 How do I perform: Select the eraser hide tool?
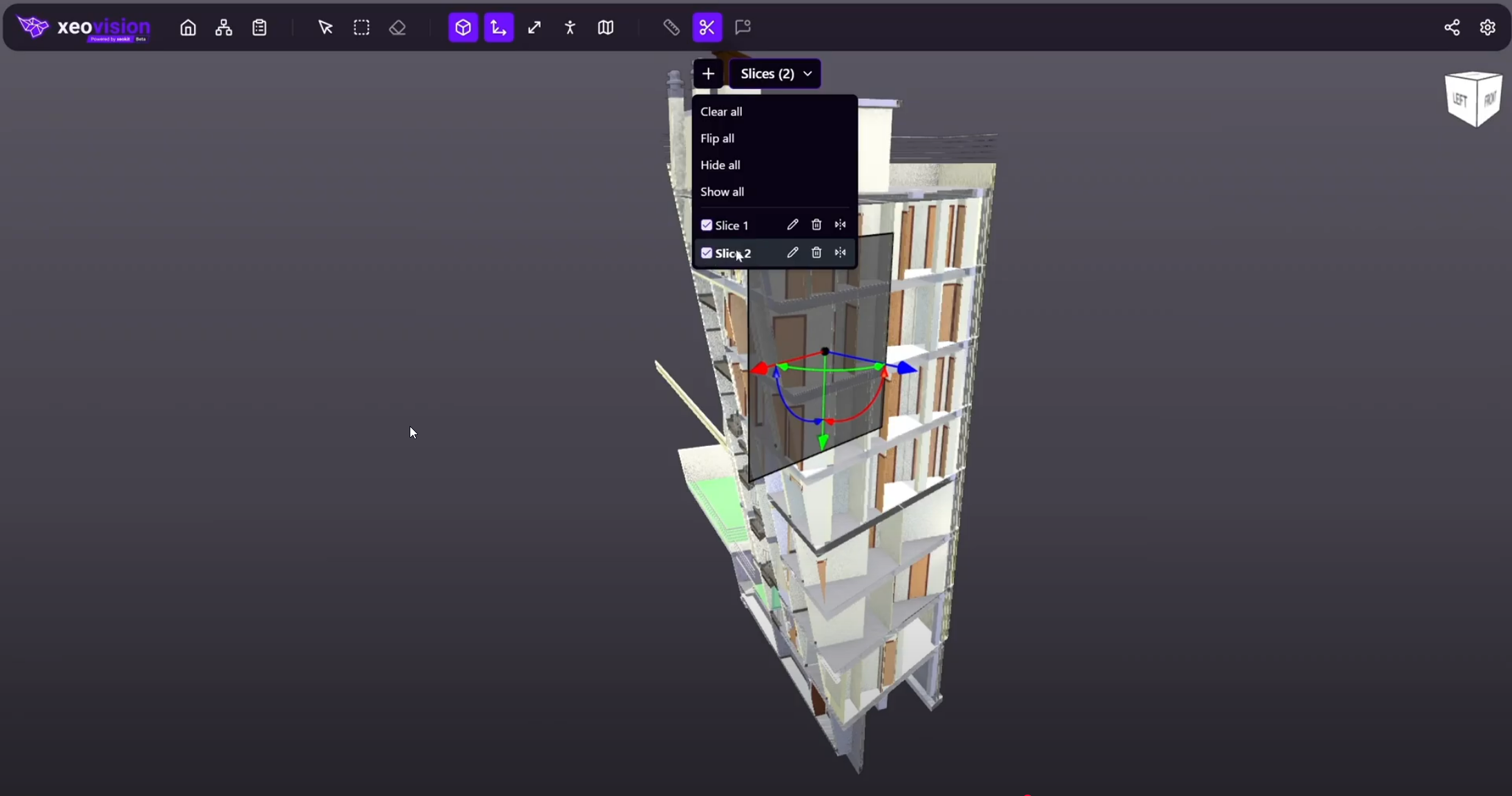[x=397, y=28]
